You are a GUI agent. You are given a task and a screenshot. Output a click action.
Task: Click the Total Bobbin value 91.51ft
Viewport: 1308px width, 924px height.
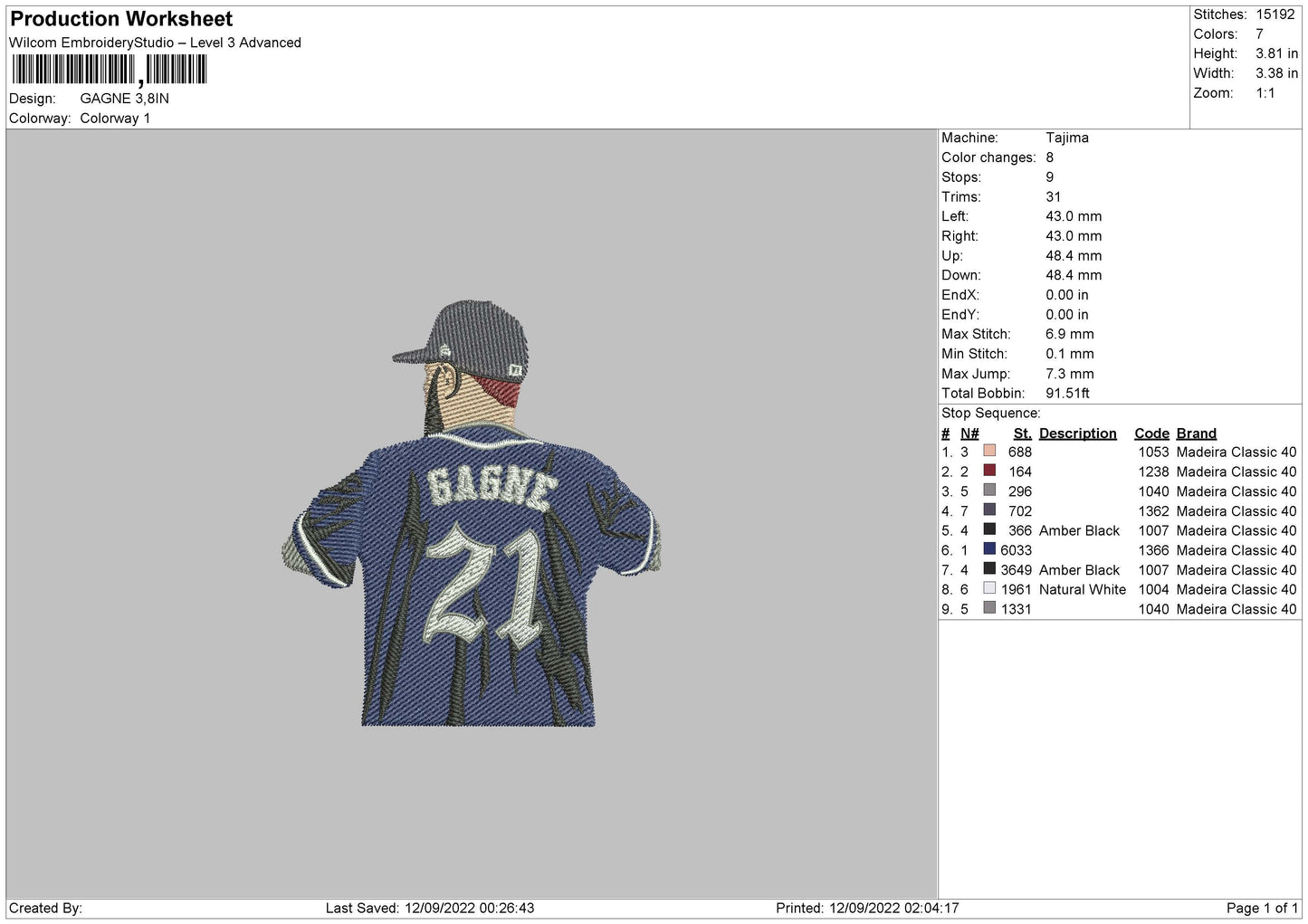coord(1067,394)
